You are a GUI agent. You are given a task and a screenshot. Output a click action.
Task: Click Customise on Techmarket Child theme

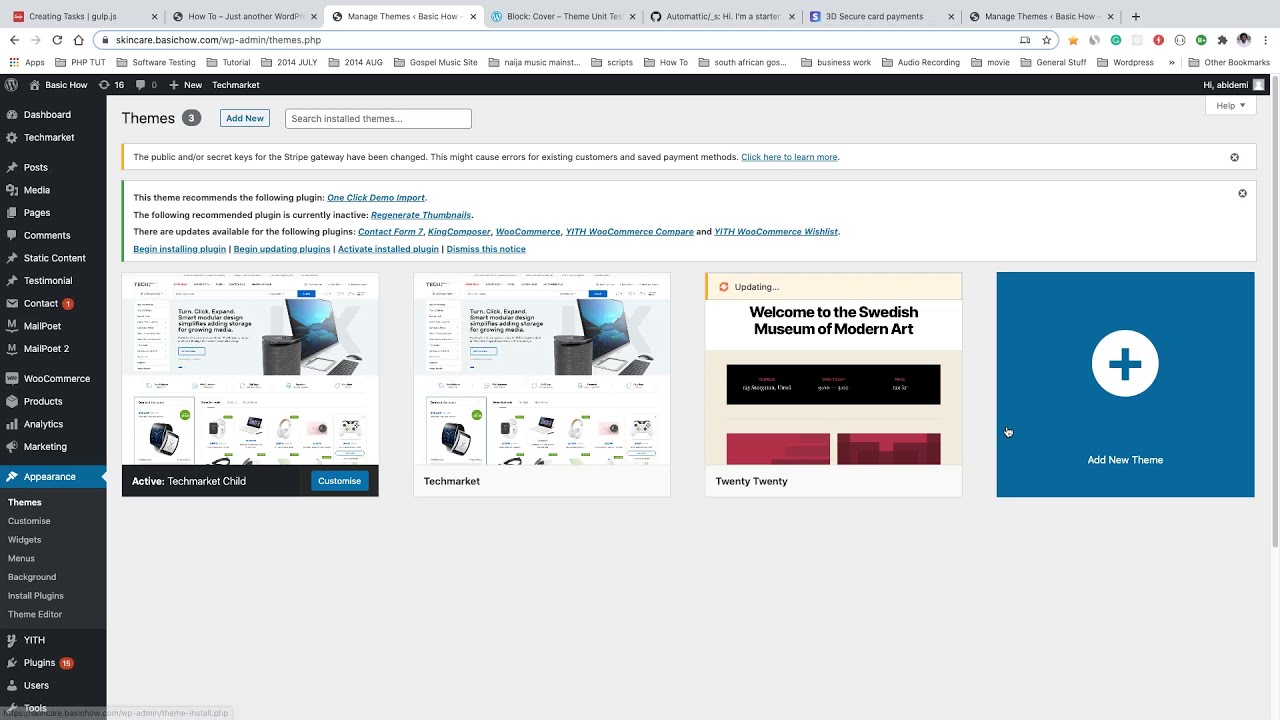pyautogui.click(x=339, y=481)
